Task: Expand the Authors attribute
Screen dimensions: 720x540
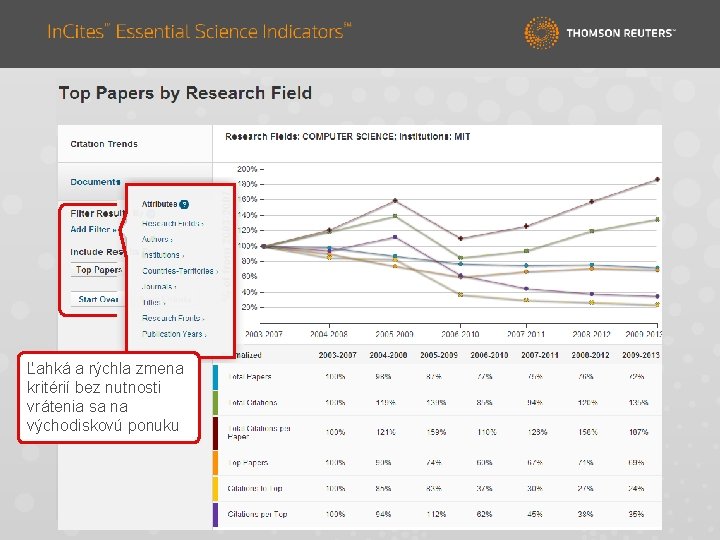Action: tap(157, 239)
